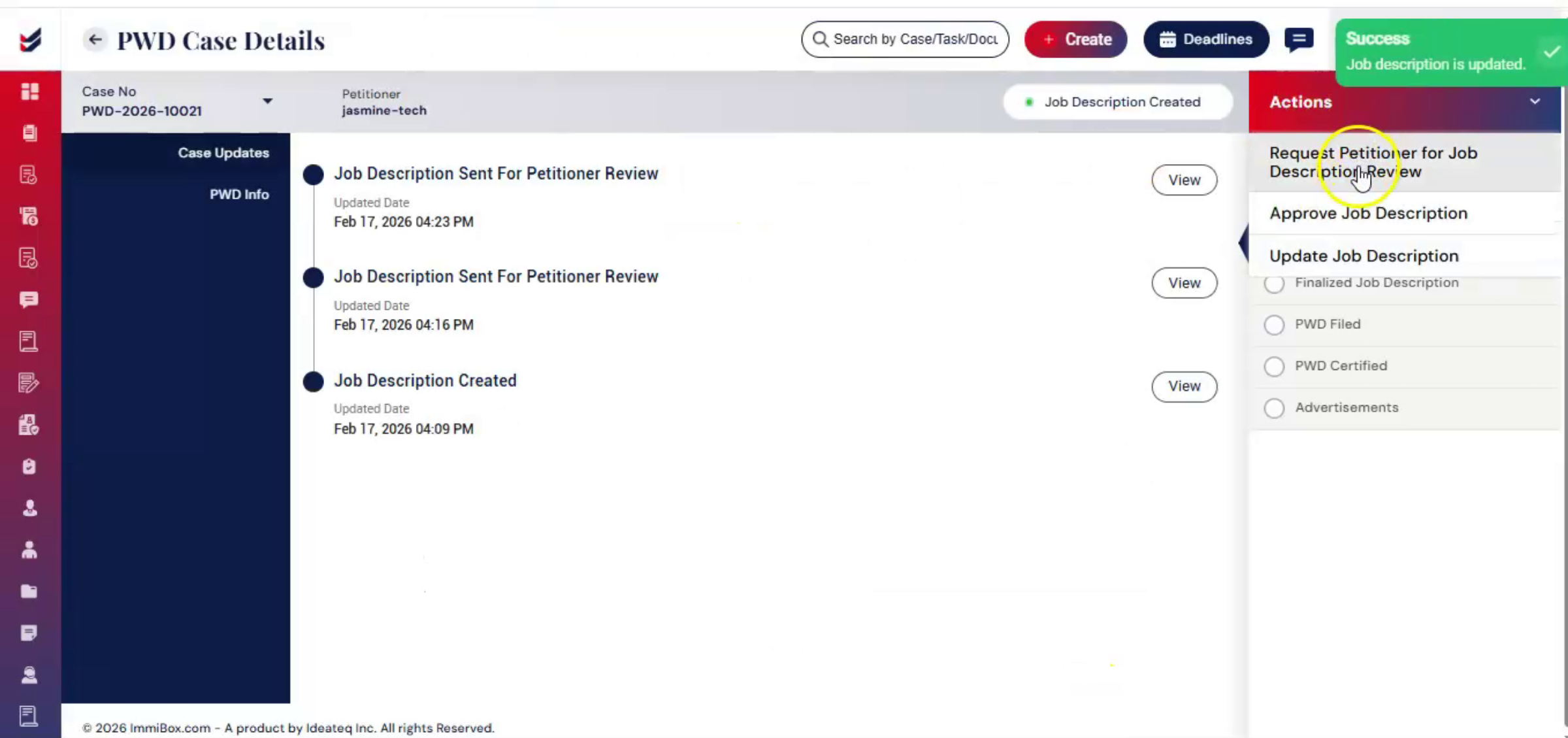Open the folder icon in left sidebar
The width and height of the screenshot is (1568, 738).
[x=29, y=592]
